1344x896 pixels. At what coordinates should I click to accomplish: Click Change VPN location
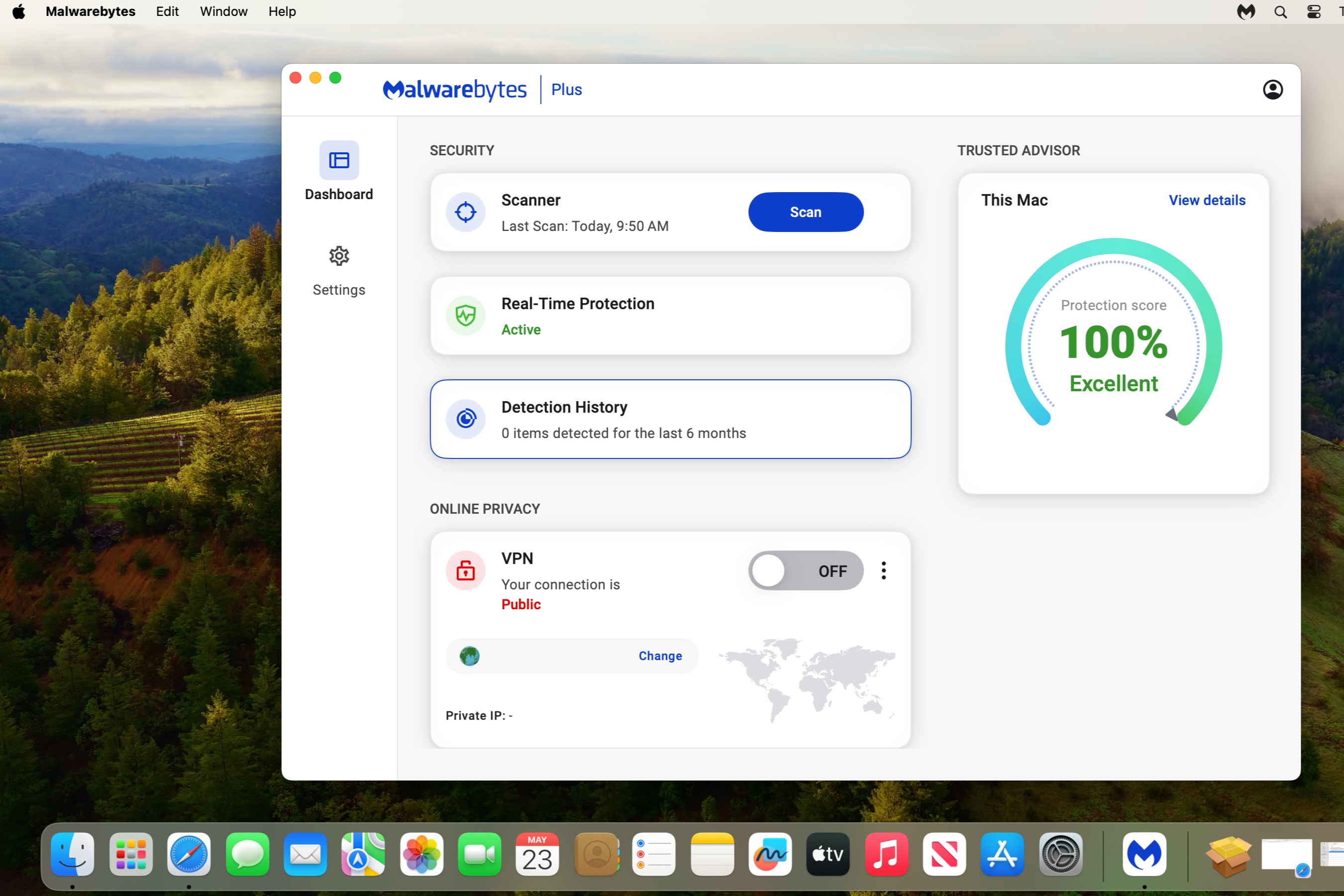click(x=660, y=656)
